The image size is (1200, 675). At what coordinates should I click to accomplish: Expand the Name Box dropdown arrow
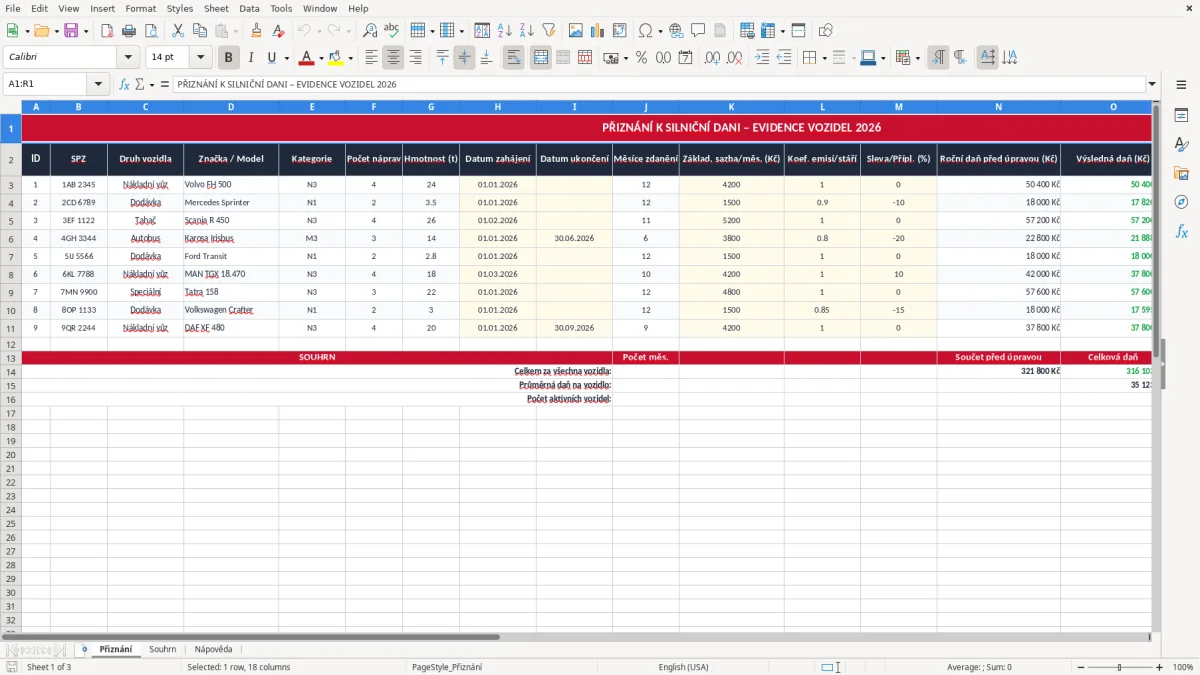pyautogui.click(x=98, y=84)
